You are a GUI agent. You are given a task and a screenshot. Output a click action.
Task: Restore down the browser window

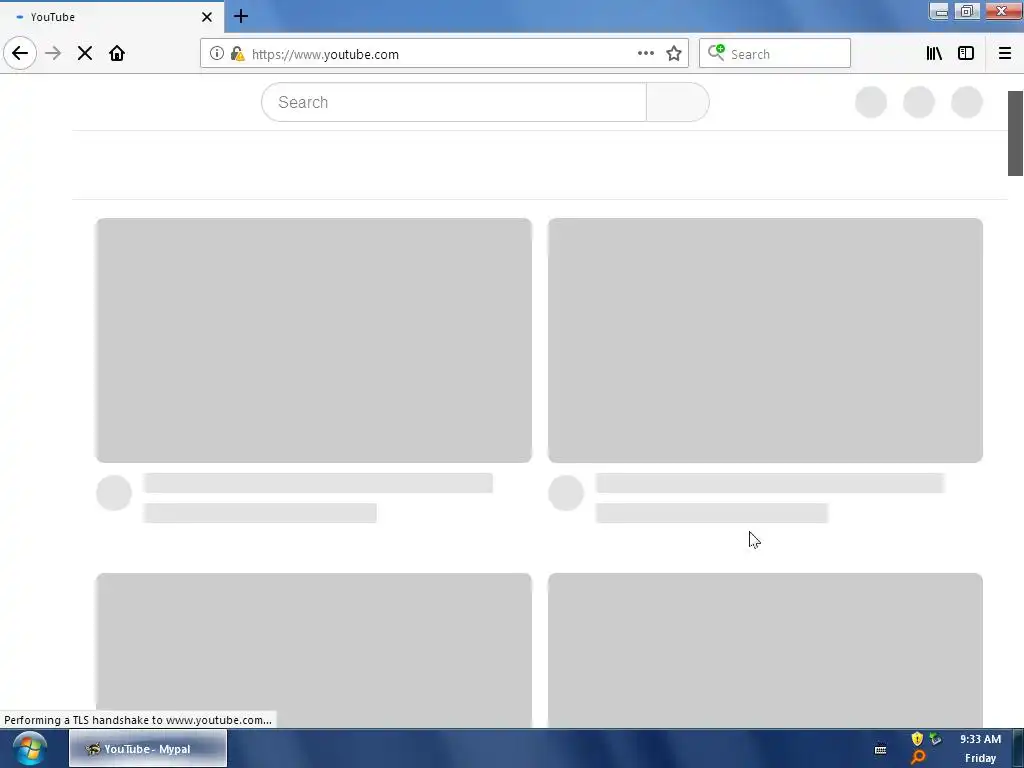967,11
